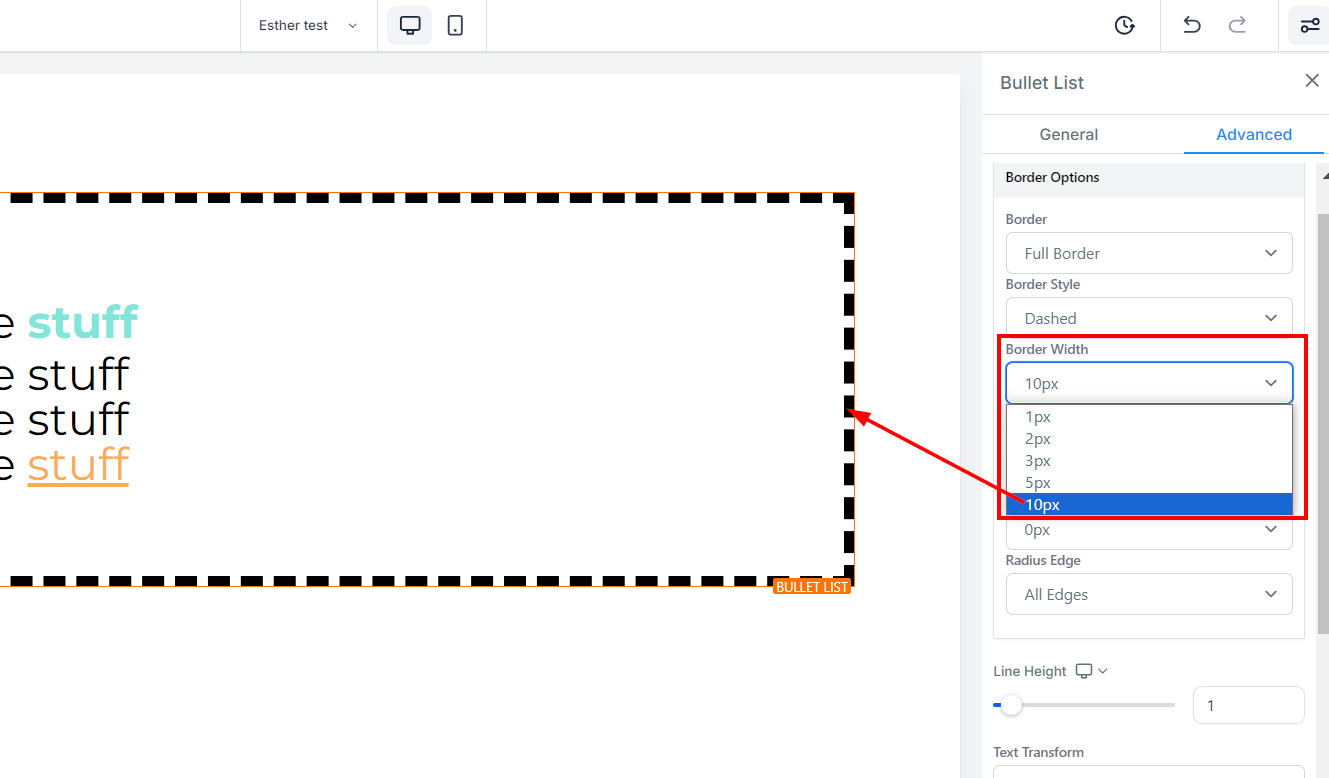This screenshot has height=778, width=1329.
Task: Click the undo arrow icon
Action: click(x=1191, y=26)
